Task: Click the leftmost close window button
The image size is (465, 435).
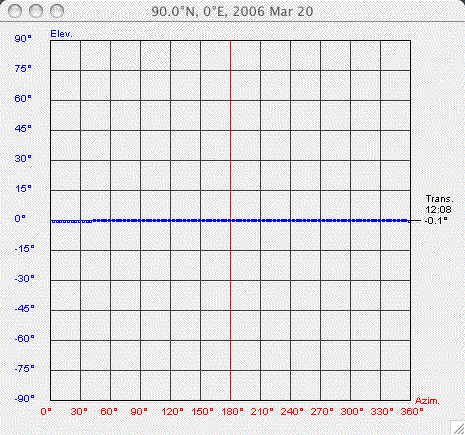Action: point(15,11)
